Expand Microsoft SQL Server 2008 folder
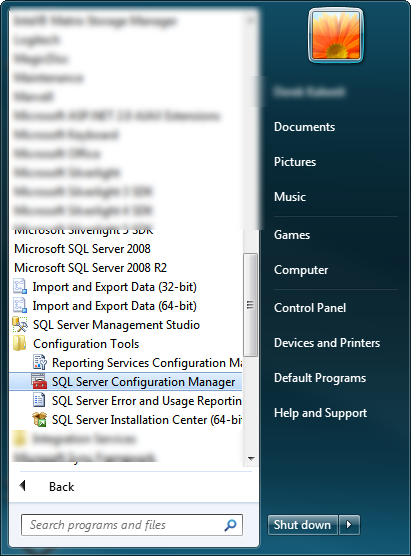 point(82,249)
